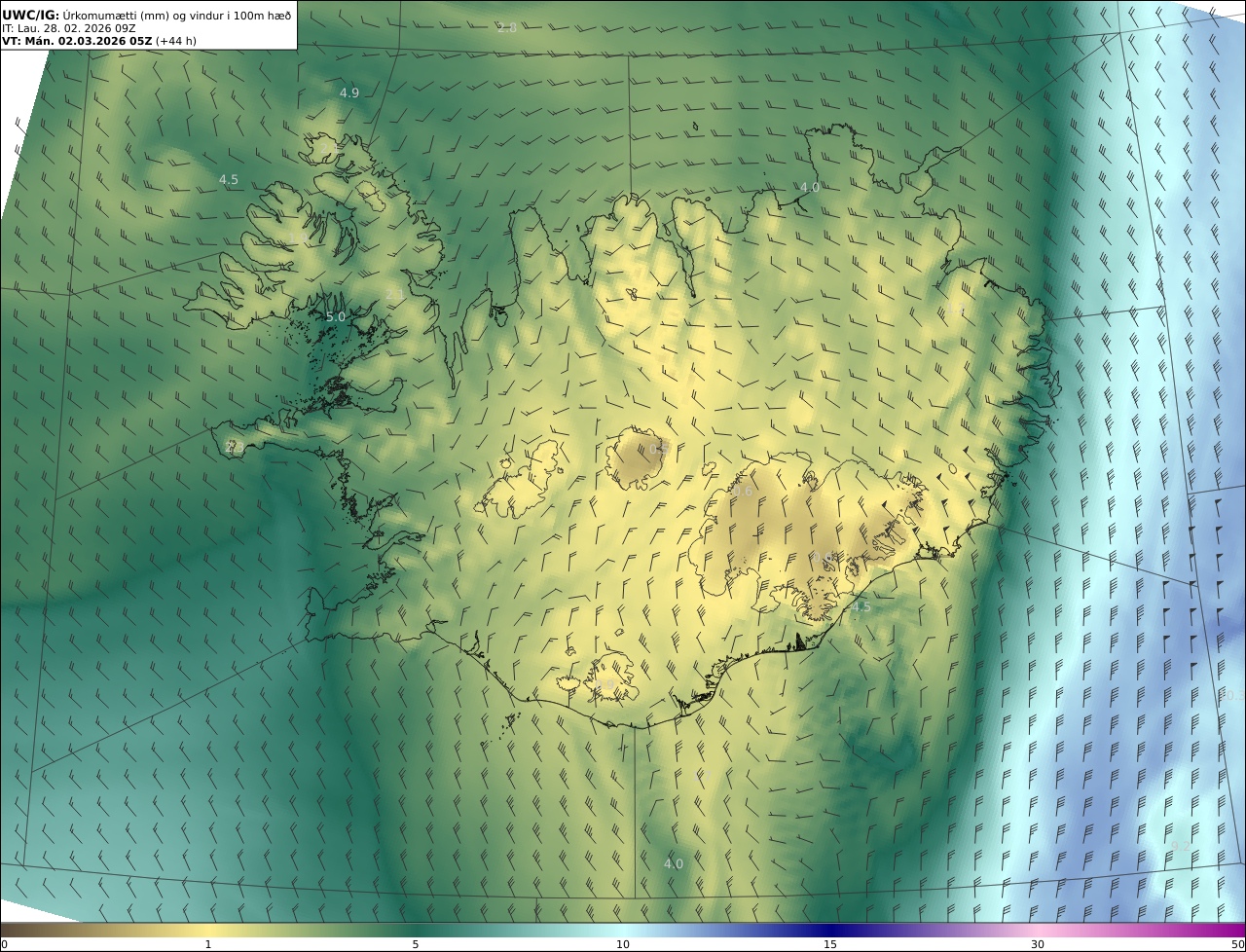The height and width of the screenshot is (952, 1246).
Task: Click the '0.9' value label on the southern glacier
Action: 605,685
